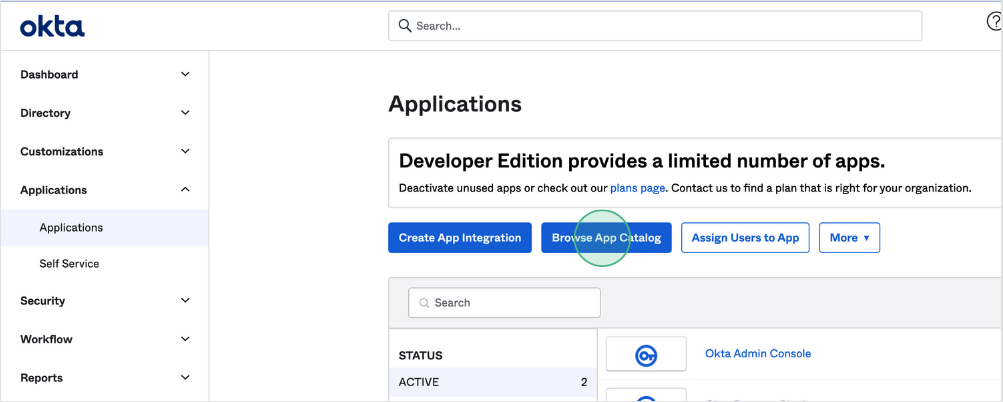
Task: Focus the top global Search field
Action: (x=655, y=26)
